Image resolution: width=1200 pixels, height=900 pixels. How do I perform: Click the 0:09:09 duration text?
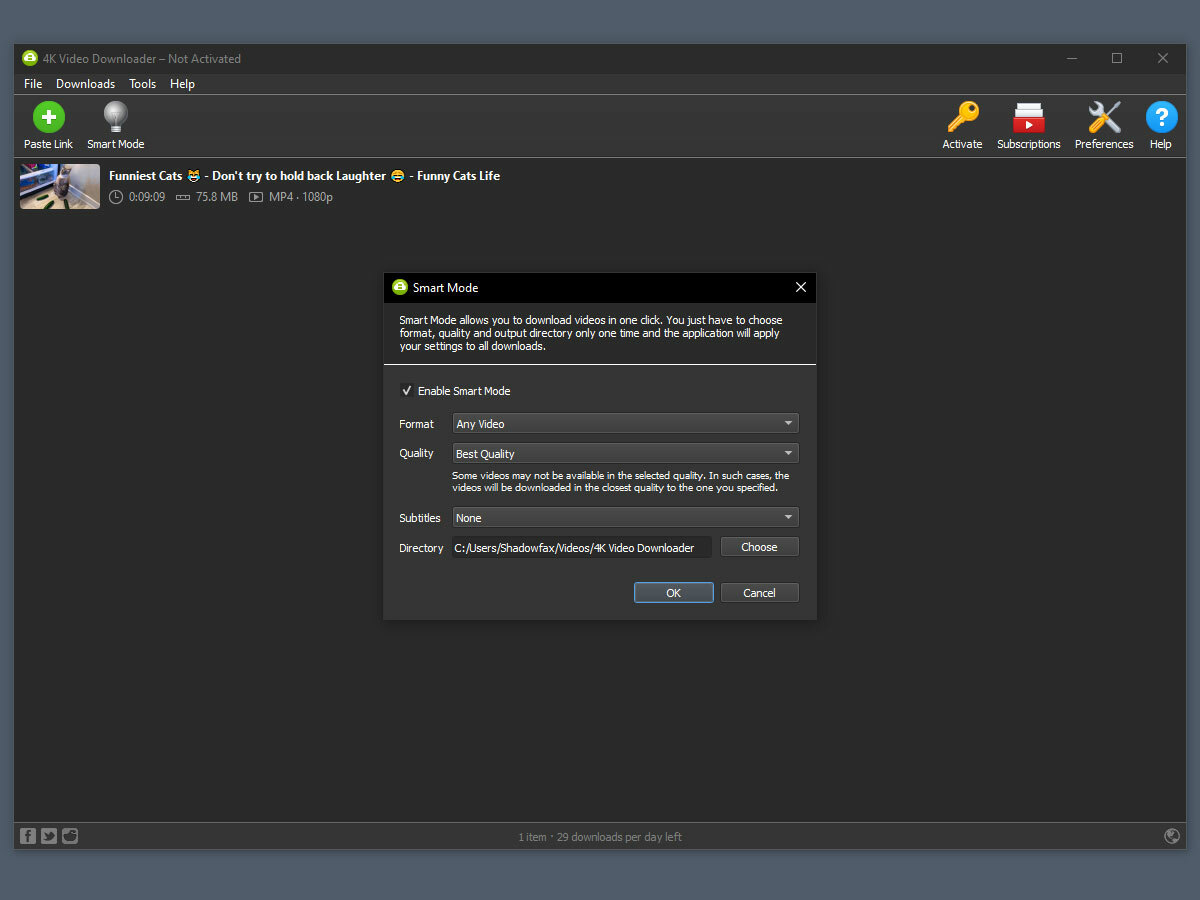(147, 197)
